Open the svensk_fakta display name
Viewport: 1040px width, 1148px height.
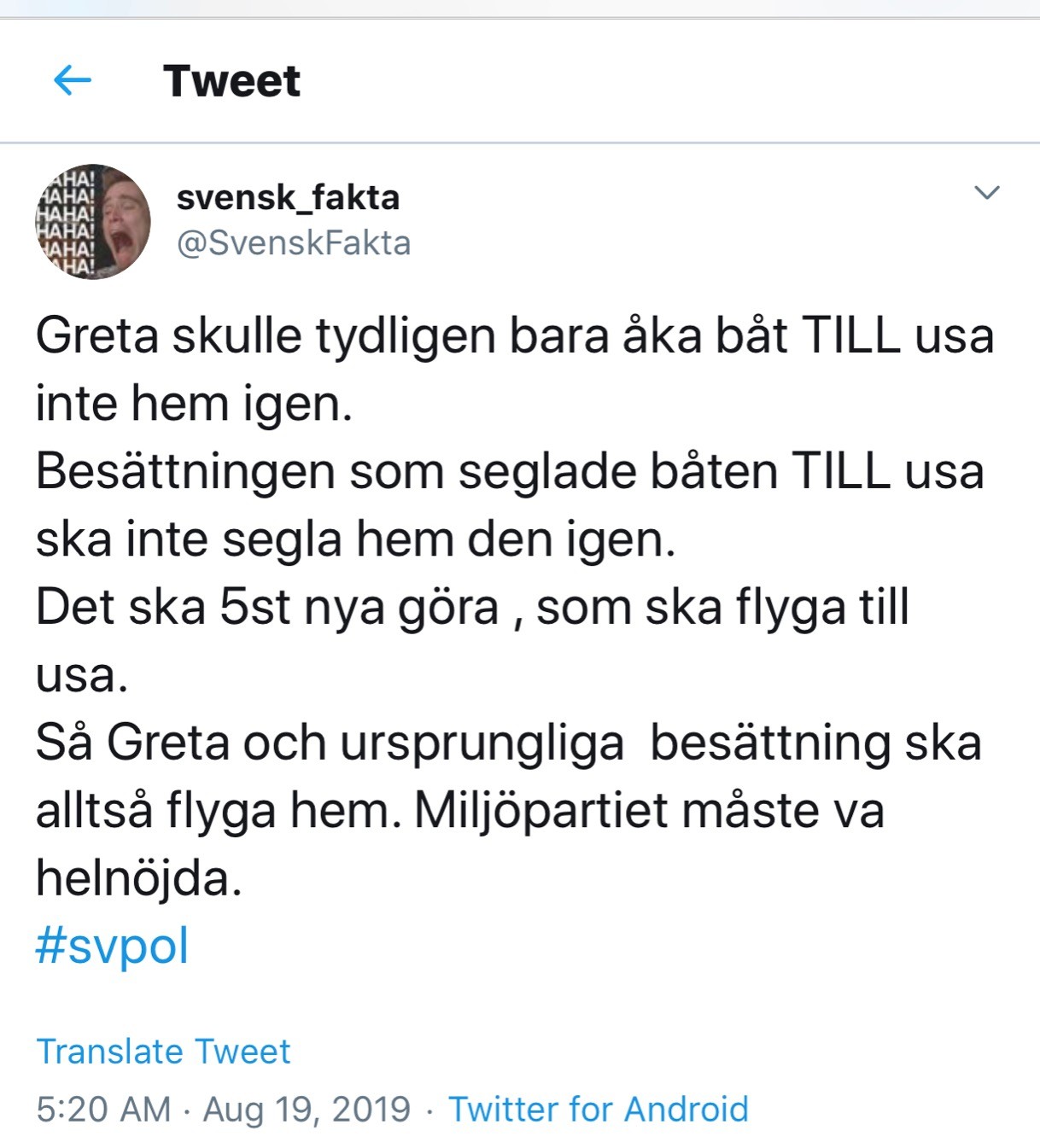pyautogui.click(x=288, y=198)
